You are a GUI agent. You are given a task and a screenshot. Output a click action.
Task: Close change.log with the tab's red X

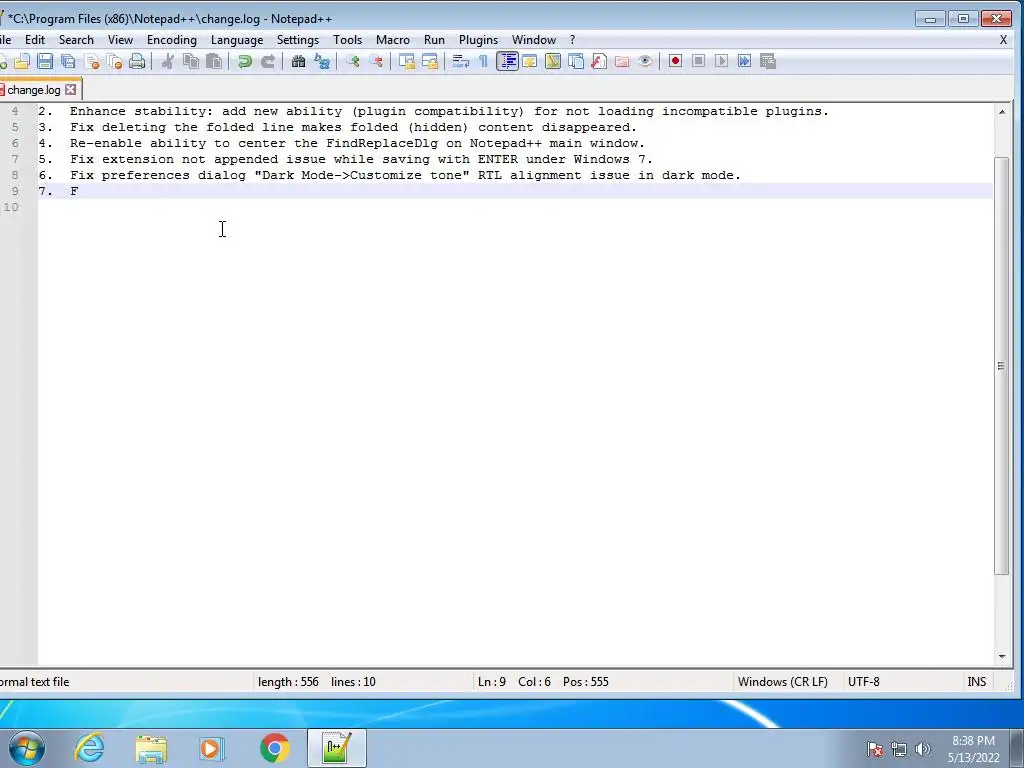(71, 90)
